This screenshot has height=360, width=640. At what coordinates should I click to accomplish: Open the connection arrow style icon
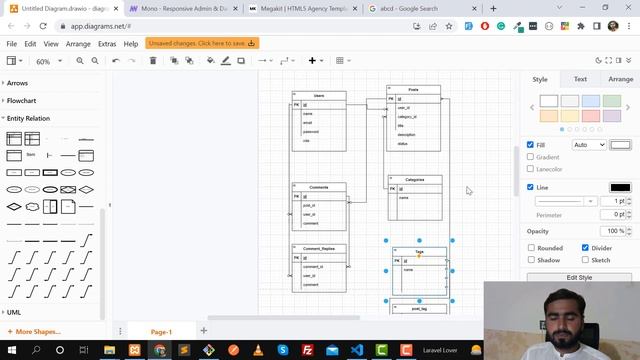[x=265, y=60]
